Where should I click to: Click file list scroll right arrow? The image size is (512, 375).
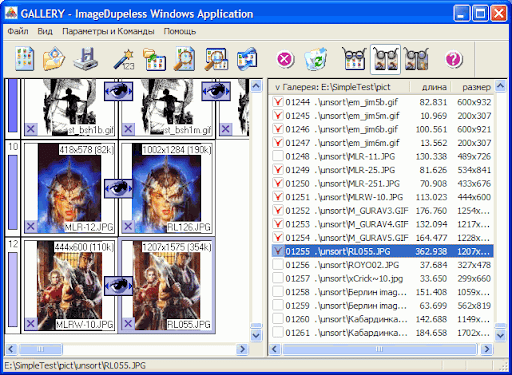point(487,349)
